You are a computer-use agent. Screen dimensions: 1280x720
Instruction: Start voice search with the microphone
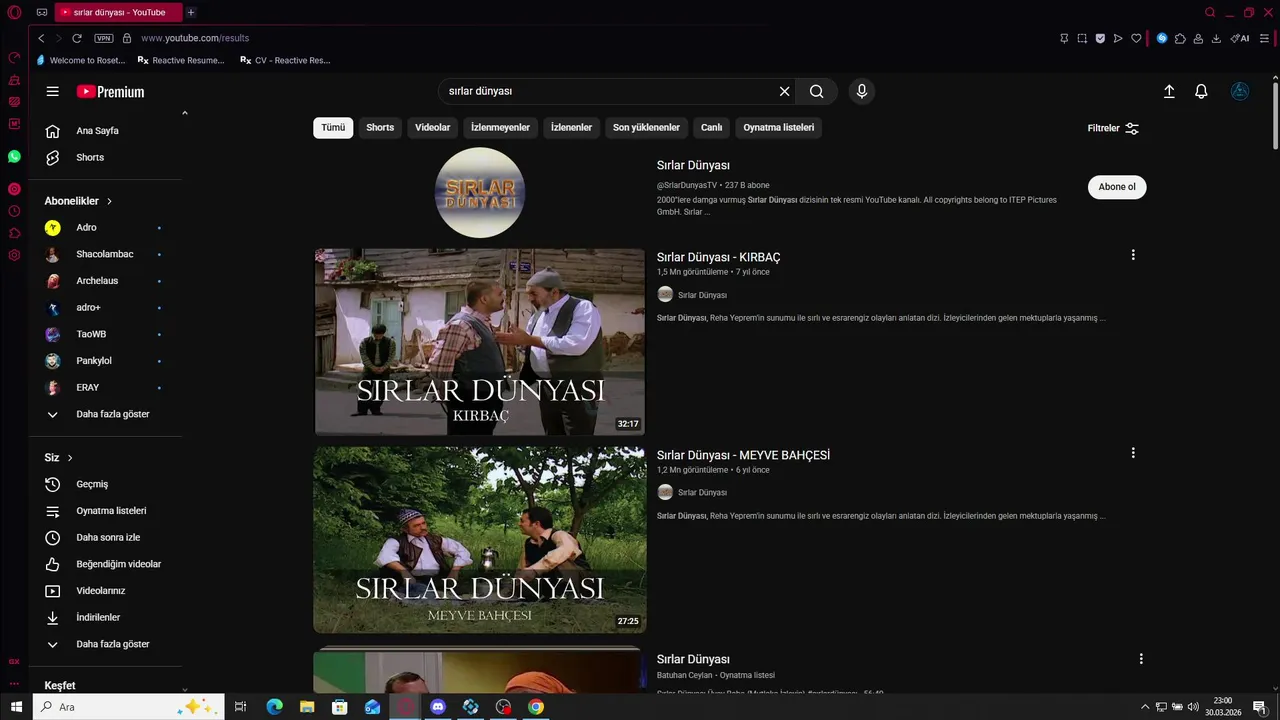pos(862,91)
